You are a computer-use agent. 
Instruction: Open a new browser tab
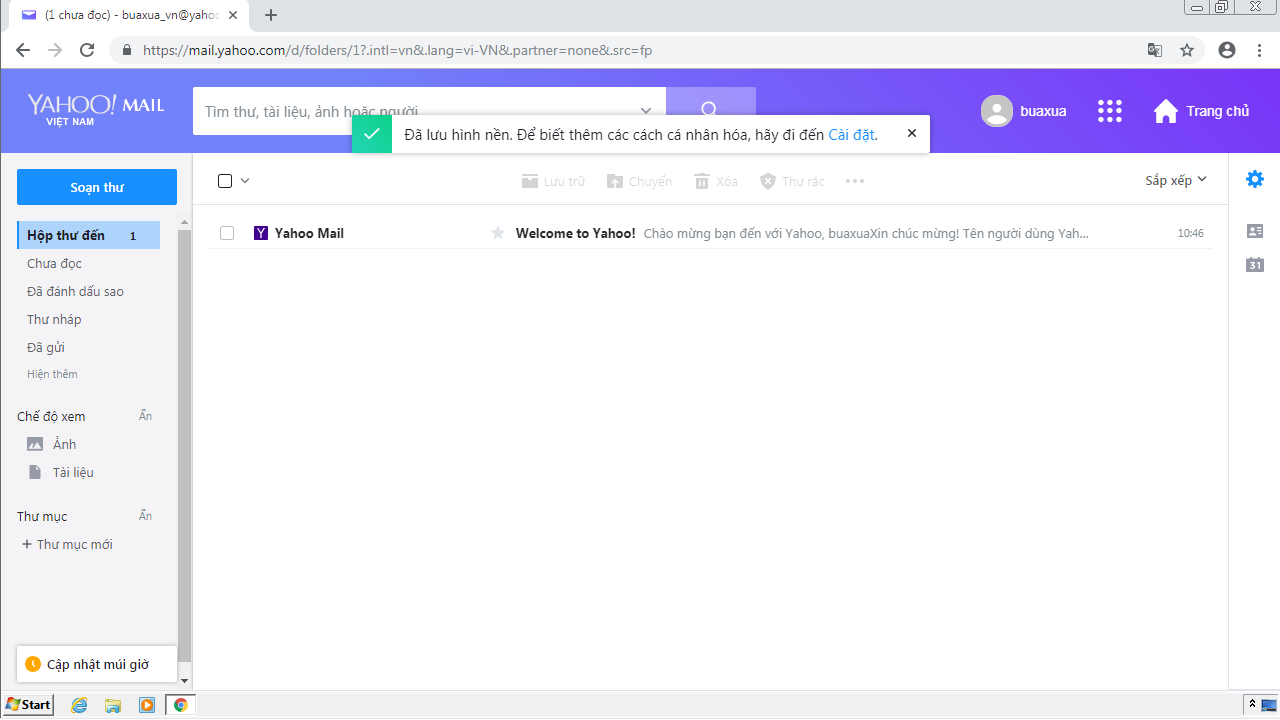270,15
